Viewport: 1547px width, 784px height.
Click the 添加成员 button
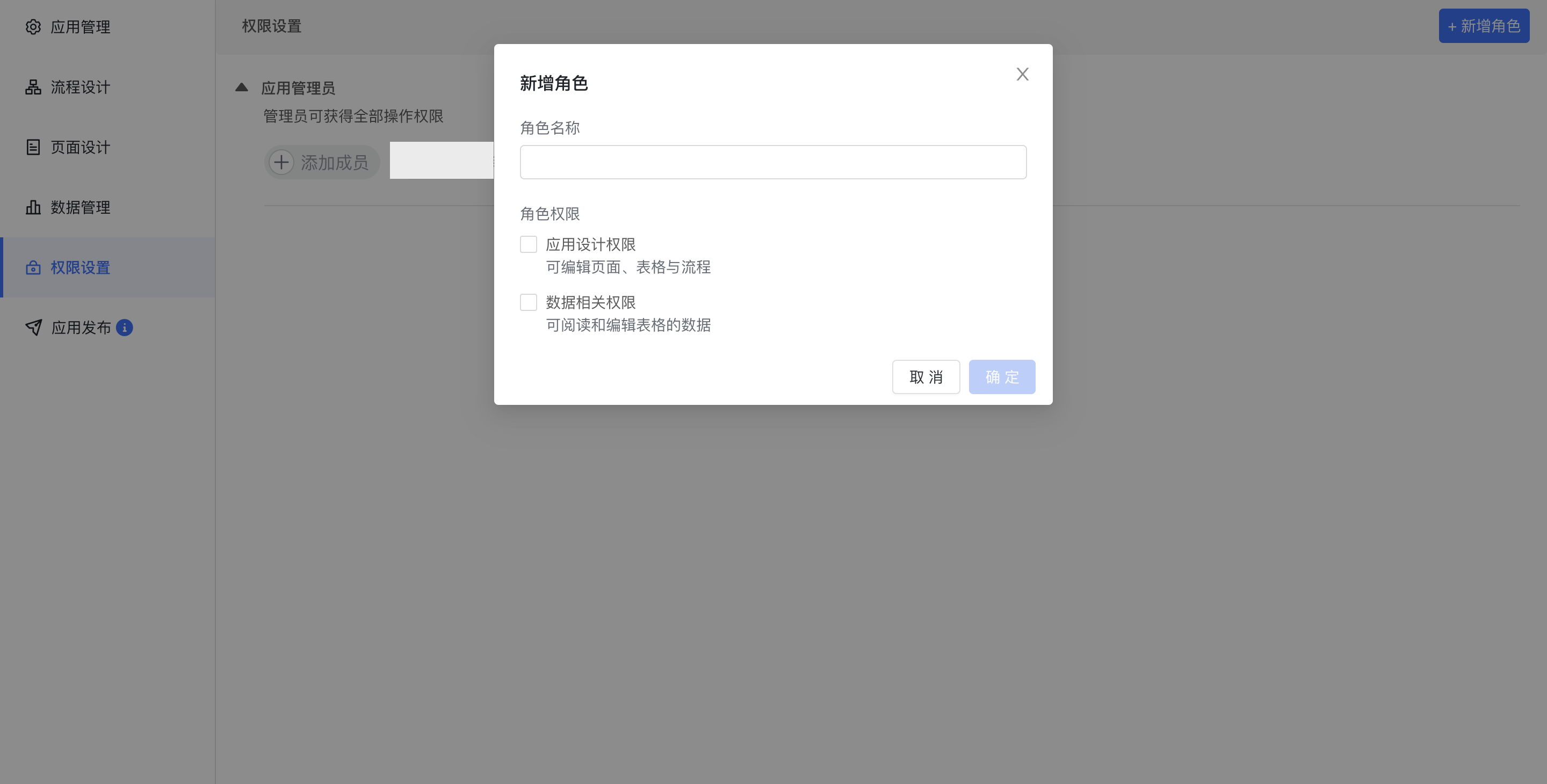[x=322, y=162]
